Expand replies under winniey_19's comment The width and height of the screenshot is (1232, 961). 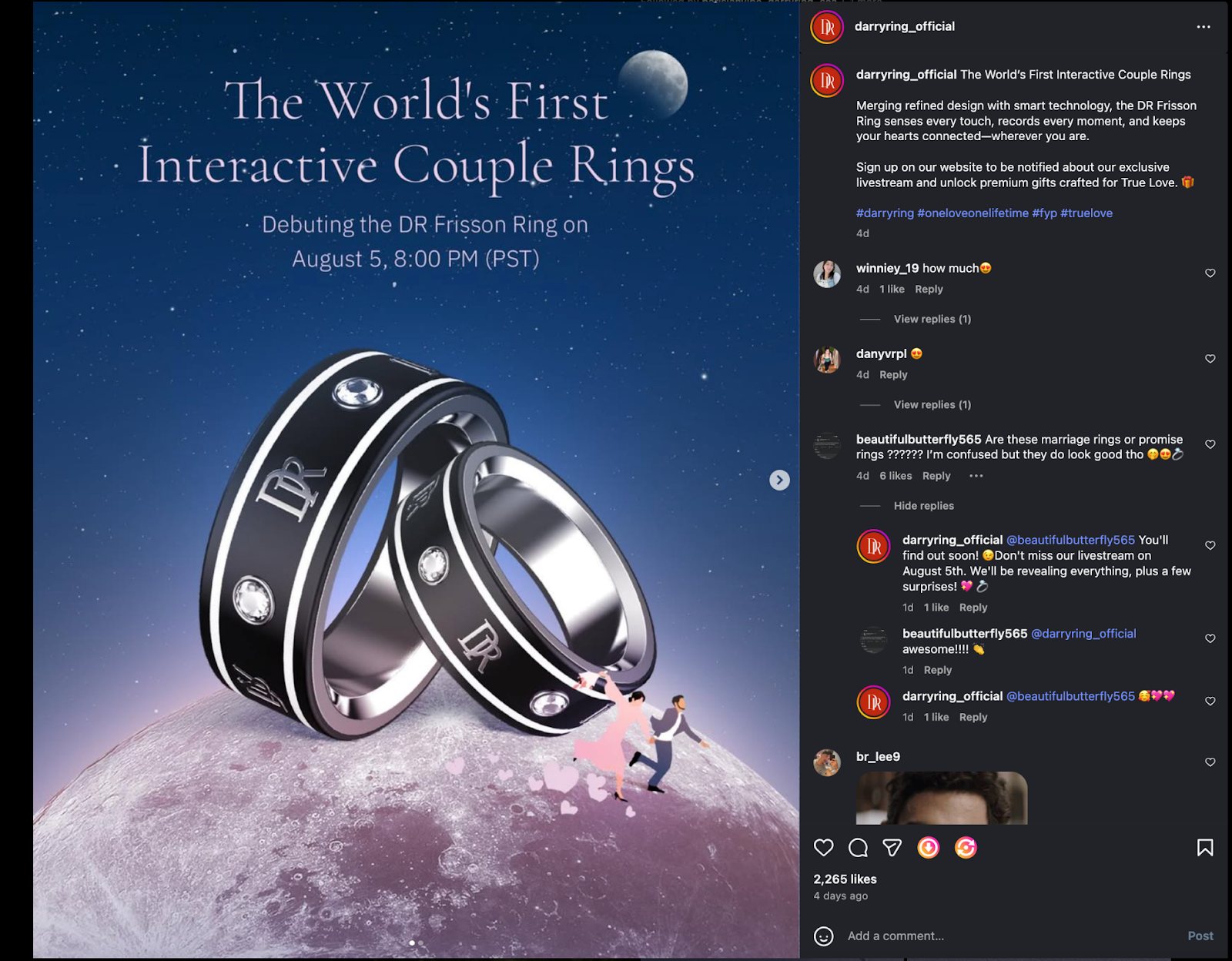pos(932,319)
